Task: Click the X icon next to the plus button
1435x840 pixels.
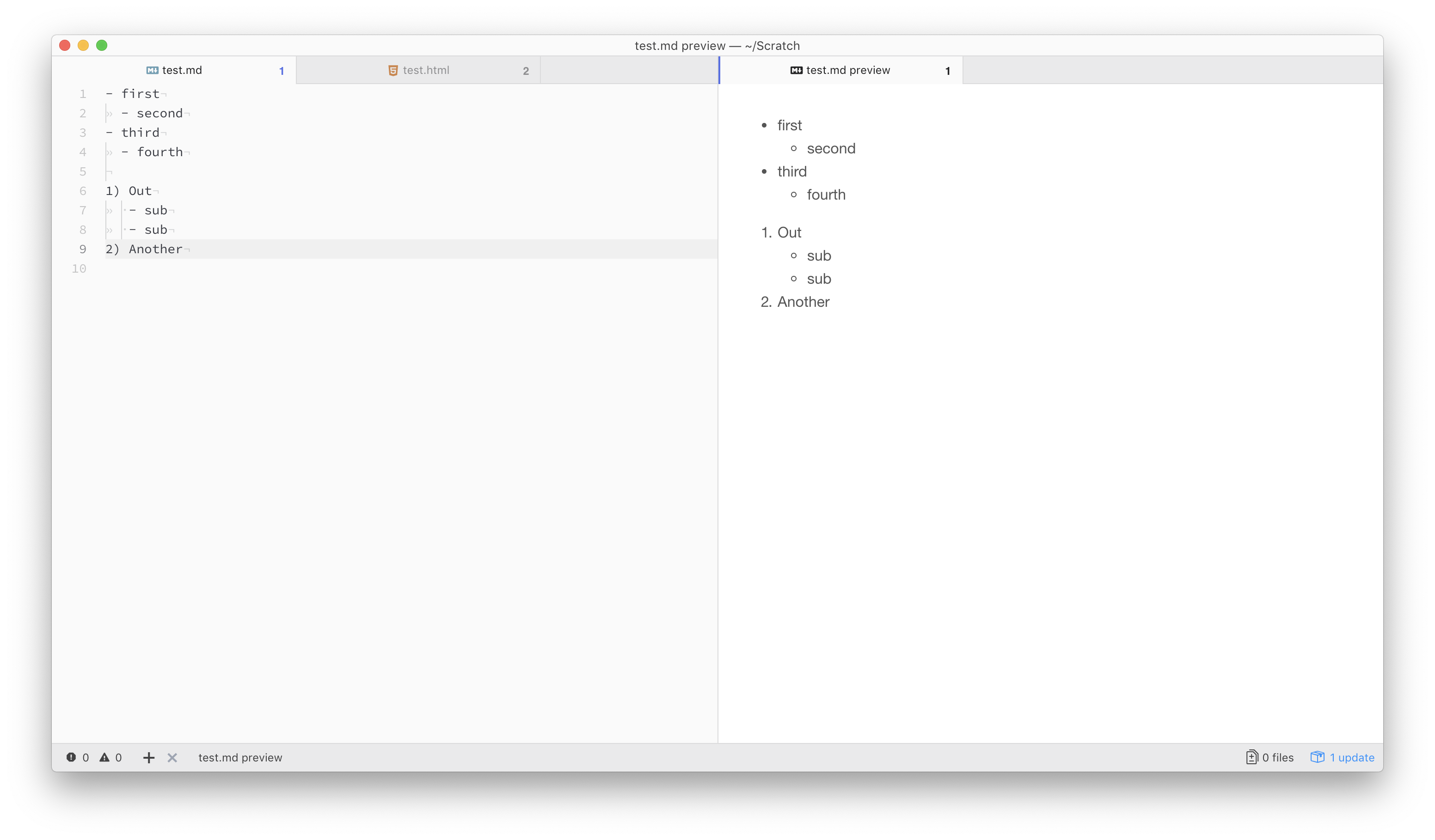Action: [x=172, y=757]
